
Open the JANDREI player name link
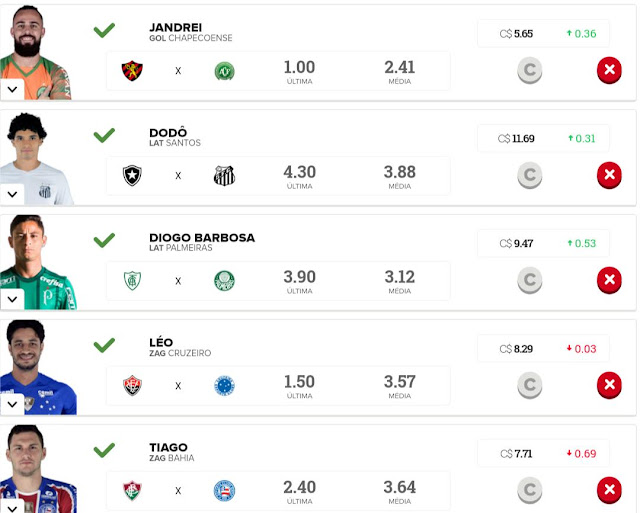[x=176, y=27]
